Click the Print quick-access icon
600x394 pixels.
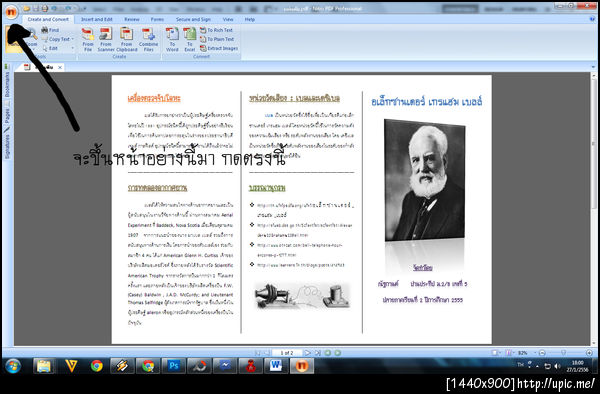point(44,8)
